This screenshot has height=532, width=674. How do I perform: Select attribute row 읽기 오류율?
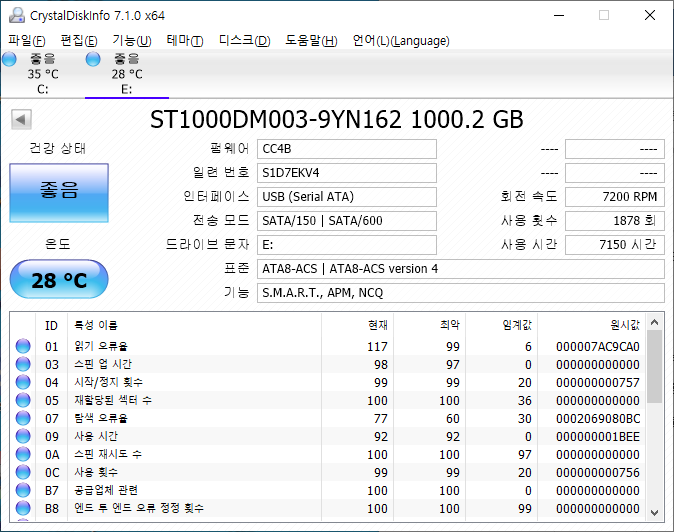(x=328, y=346)
